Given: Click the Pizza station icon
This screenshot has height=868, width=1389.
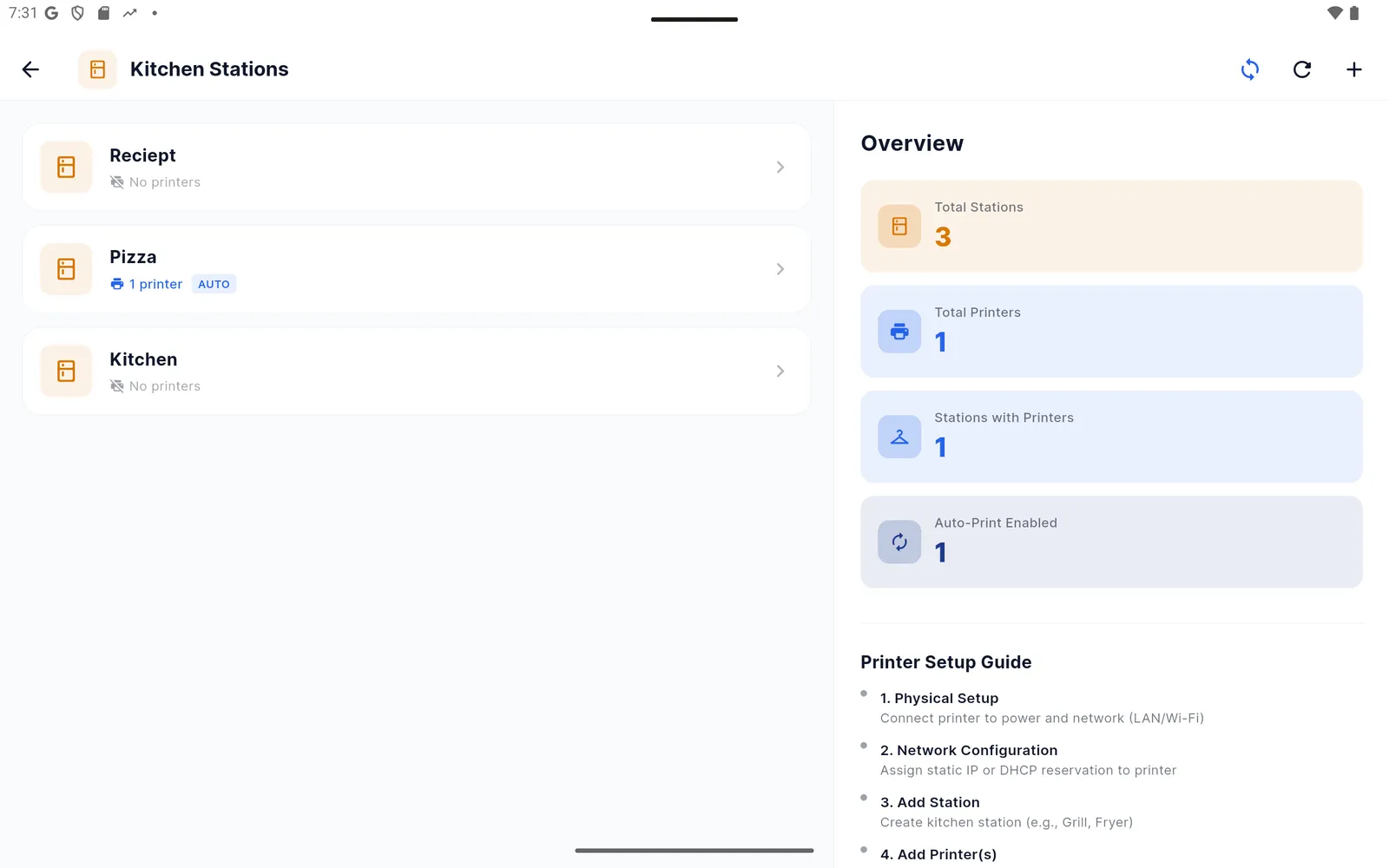Looking at the screenshot, I should click(66, 269).
